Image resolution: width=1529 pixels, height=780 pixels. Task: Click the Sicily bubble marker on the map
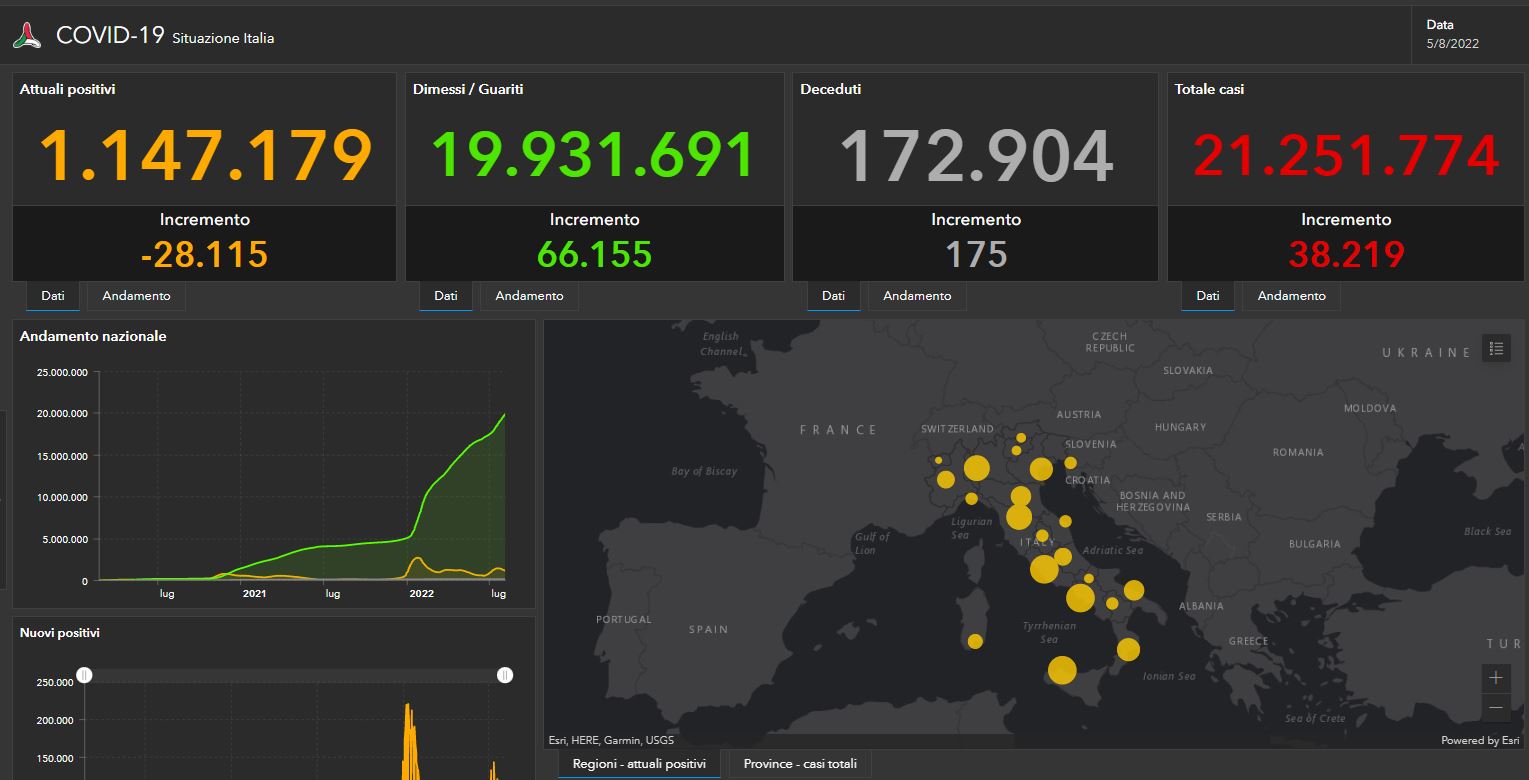point(1062,670)
